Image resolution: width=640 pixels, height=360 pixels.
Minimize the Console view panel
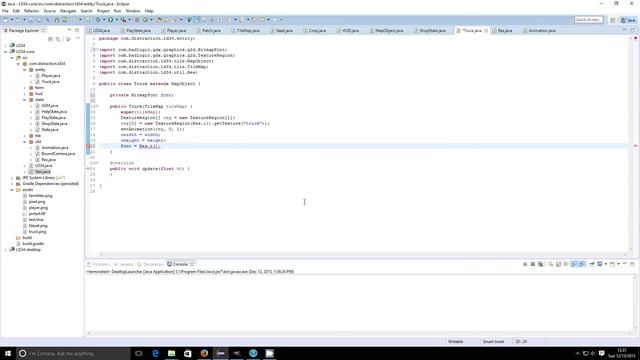coord(624,264)
